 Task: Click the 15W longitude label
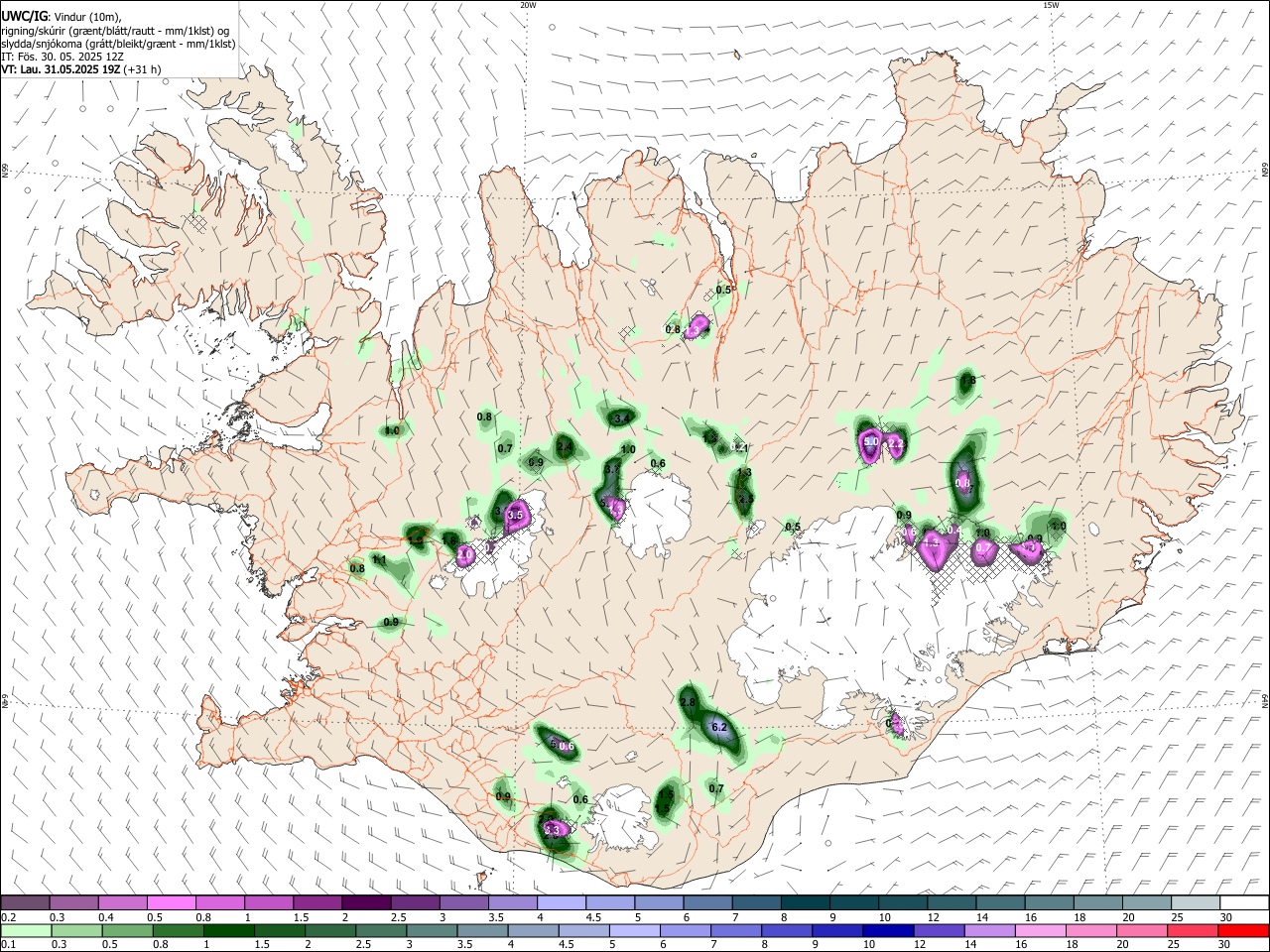(1050, 5)
